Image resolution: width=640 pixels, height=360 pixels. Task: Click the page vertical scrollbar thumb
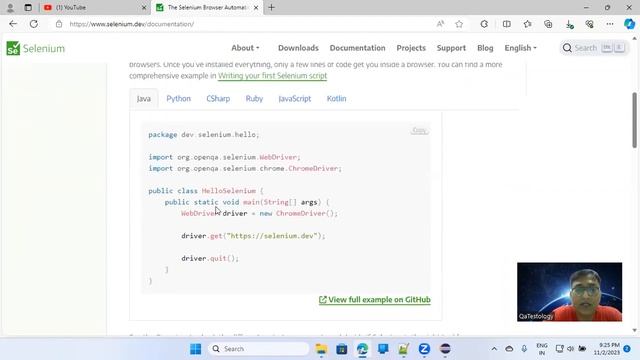click(634, 120)
